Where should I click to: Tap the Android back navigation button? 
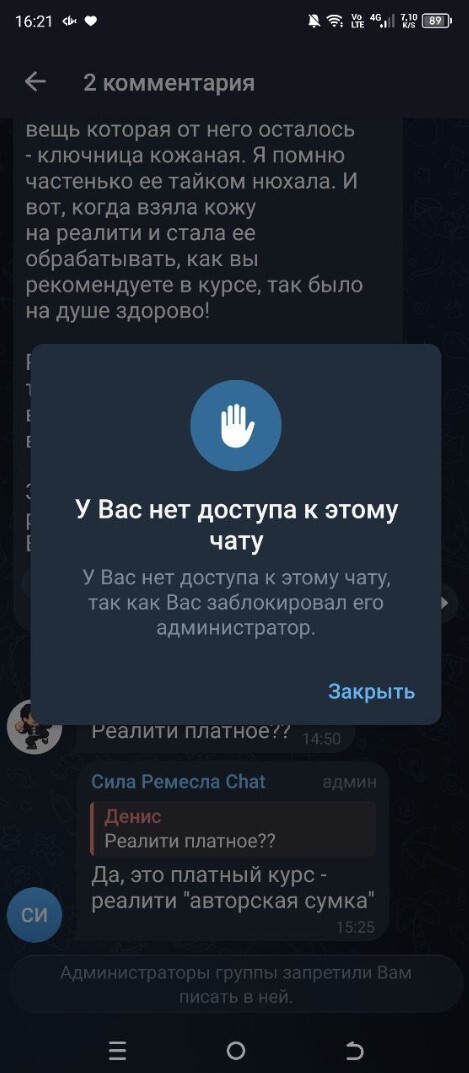[353, 1050]
